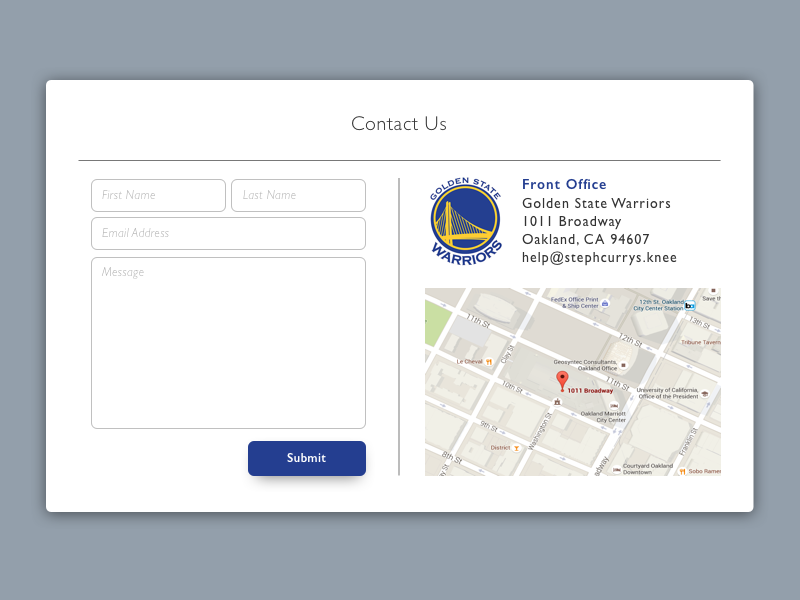800x600 pixels.
Task: Click the Oakland Marriott City Center hotel icon
Action: (x=614, y=405)
